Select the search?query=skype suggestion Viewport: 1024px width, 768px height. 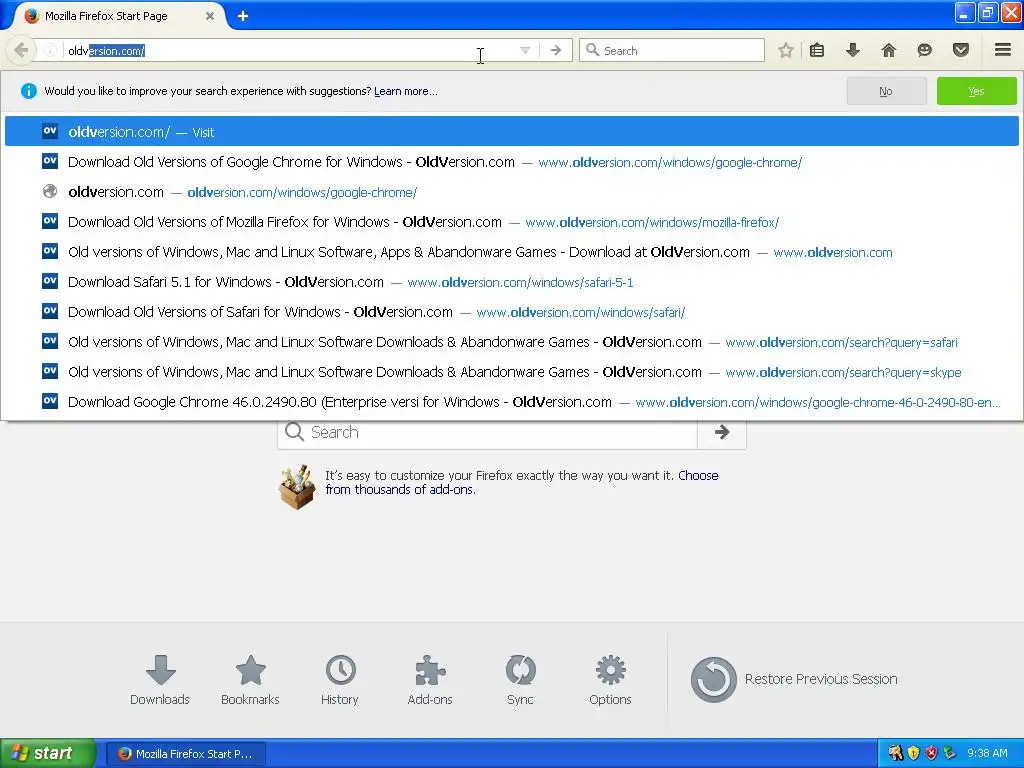511,372
